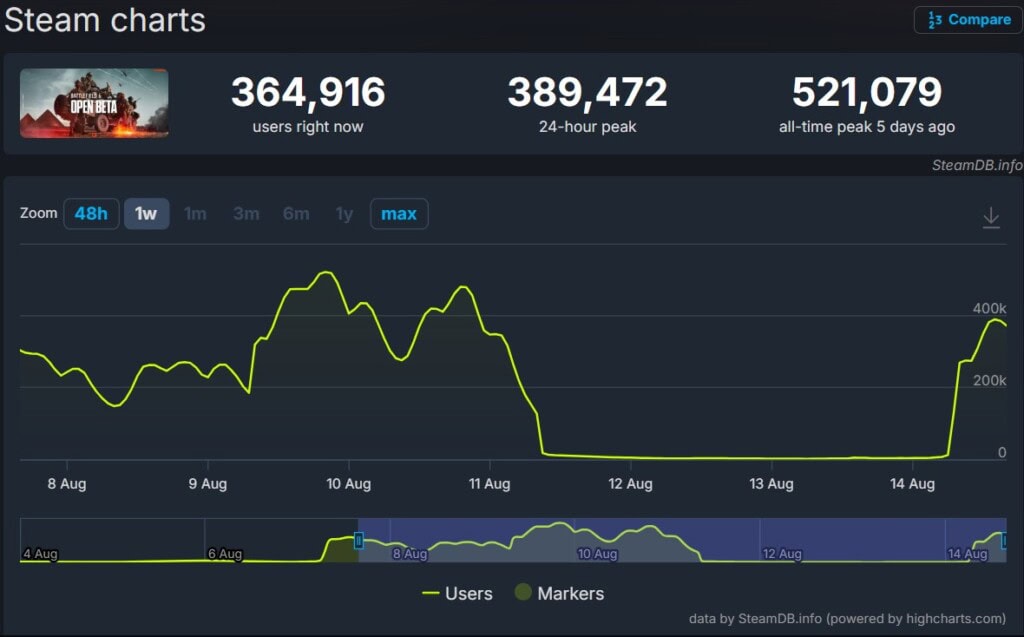Image resolution: width=1024 pixels, height=637 pixels.
Task: Choose the 1y zoom option
Action: [344, 214]
